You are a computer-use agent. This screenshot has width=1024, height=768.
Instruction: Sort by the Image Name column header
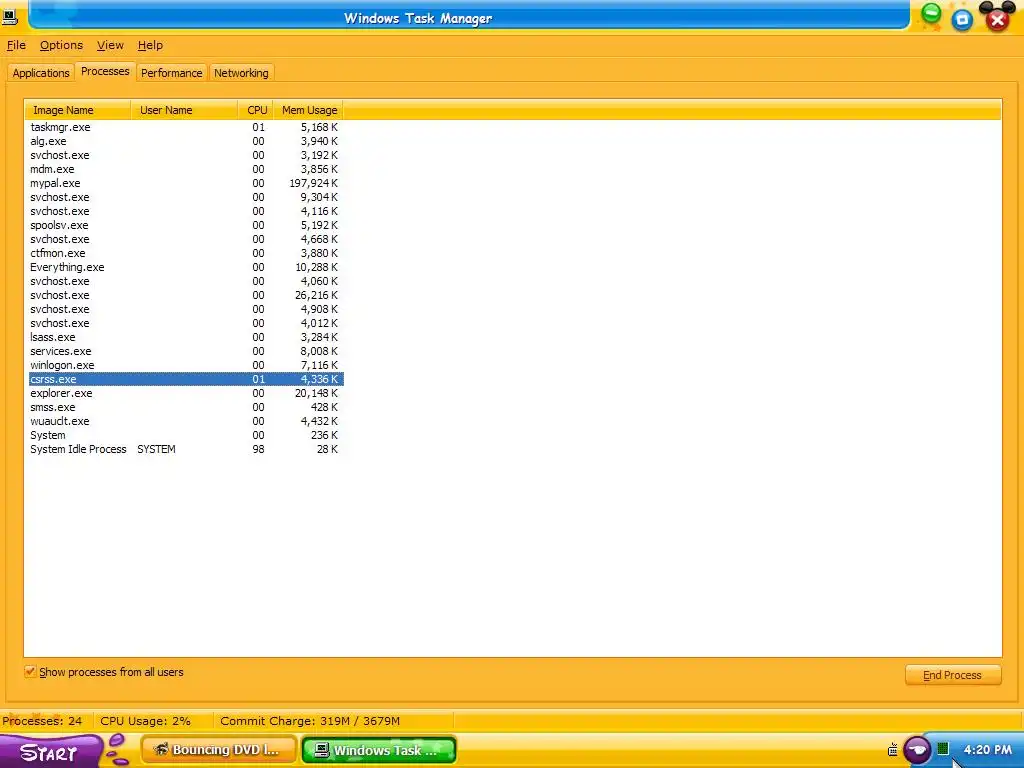pos(78,110)
